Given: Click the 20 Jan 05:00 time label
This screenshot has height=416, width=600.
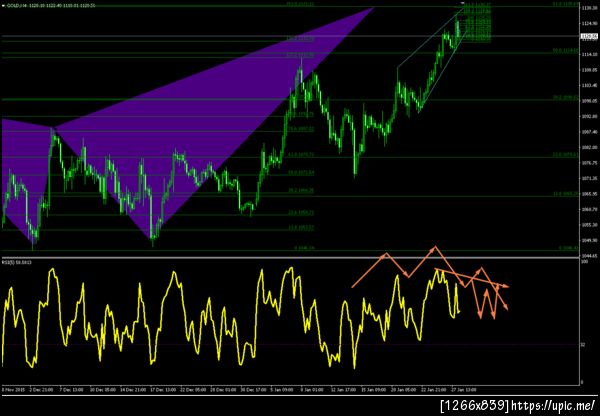Looking at the screenshot, I should tap(403, 390).
